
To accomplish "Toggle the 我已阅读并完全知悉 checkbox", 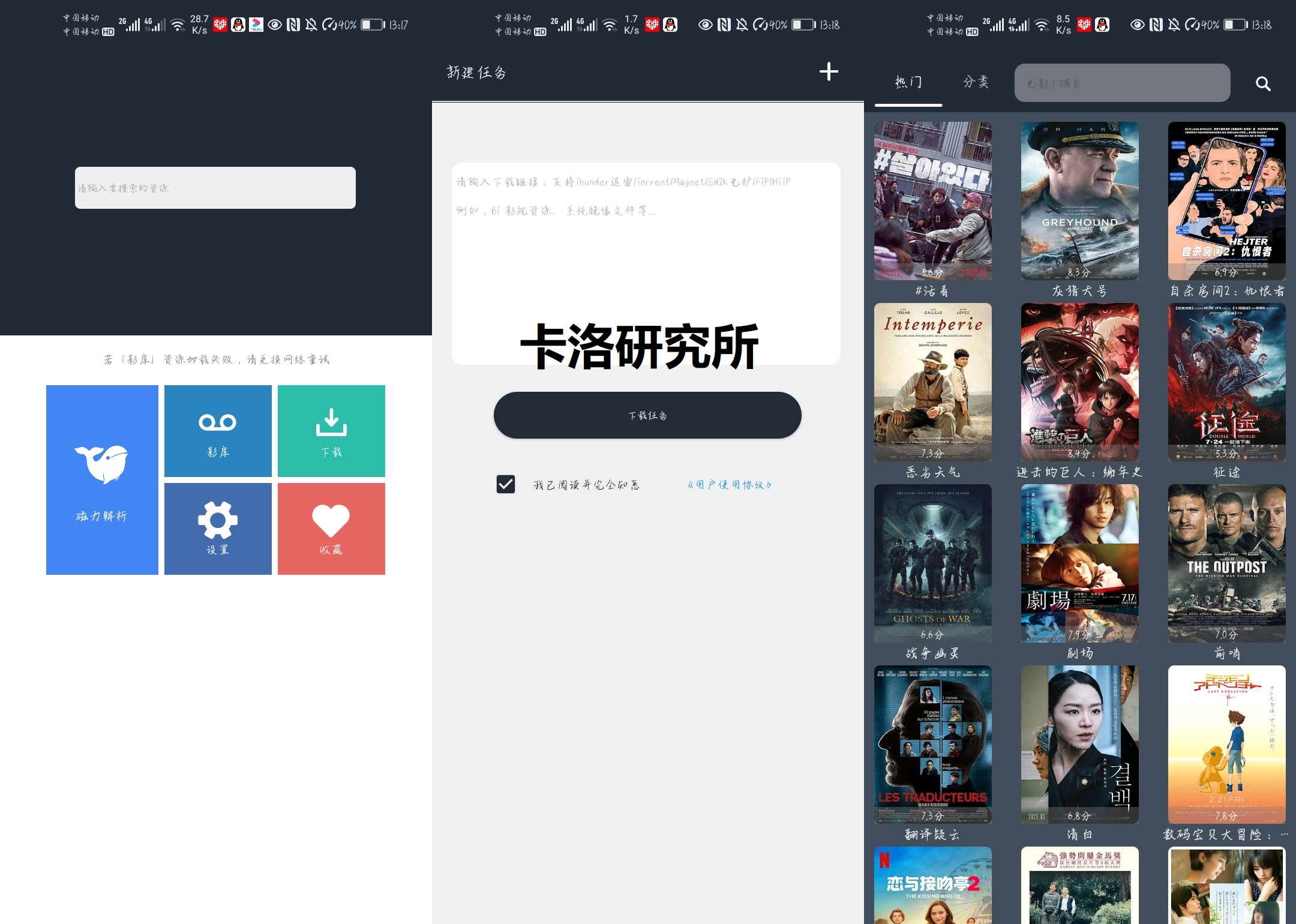I will tap(506, 484).
